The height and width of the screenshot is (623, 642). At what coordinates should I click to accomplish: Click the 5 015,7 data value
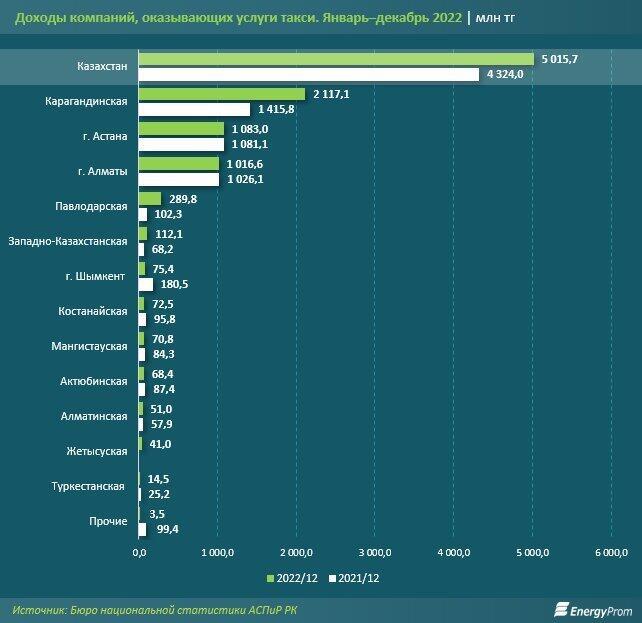tap(559, 59)
